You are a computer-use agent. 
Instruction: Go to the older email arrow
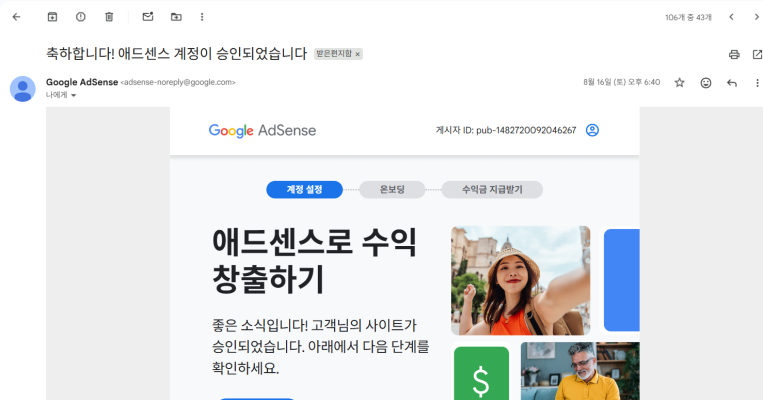(x=757, y=17)
